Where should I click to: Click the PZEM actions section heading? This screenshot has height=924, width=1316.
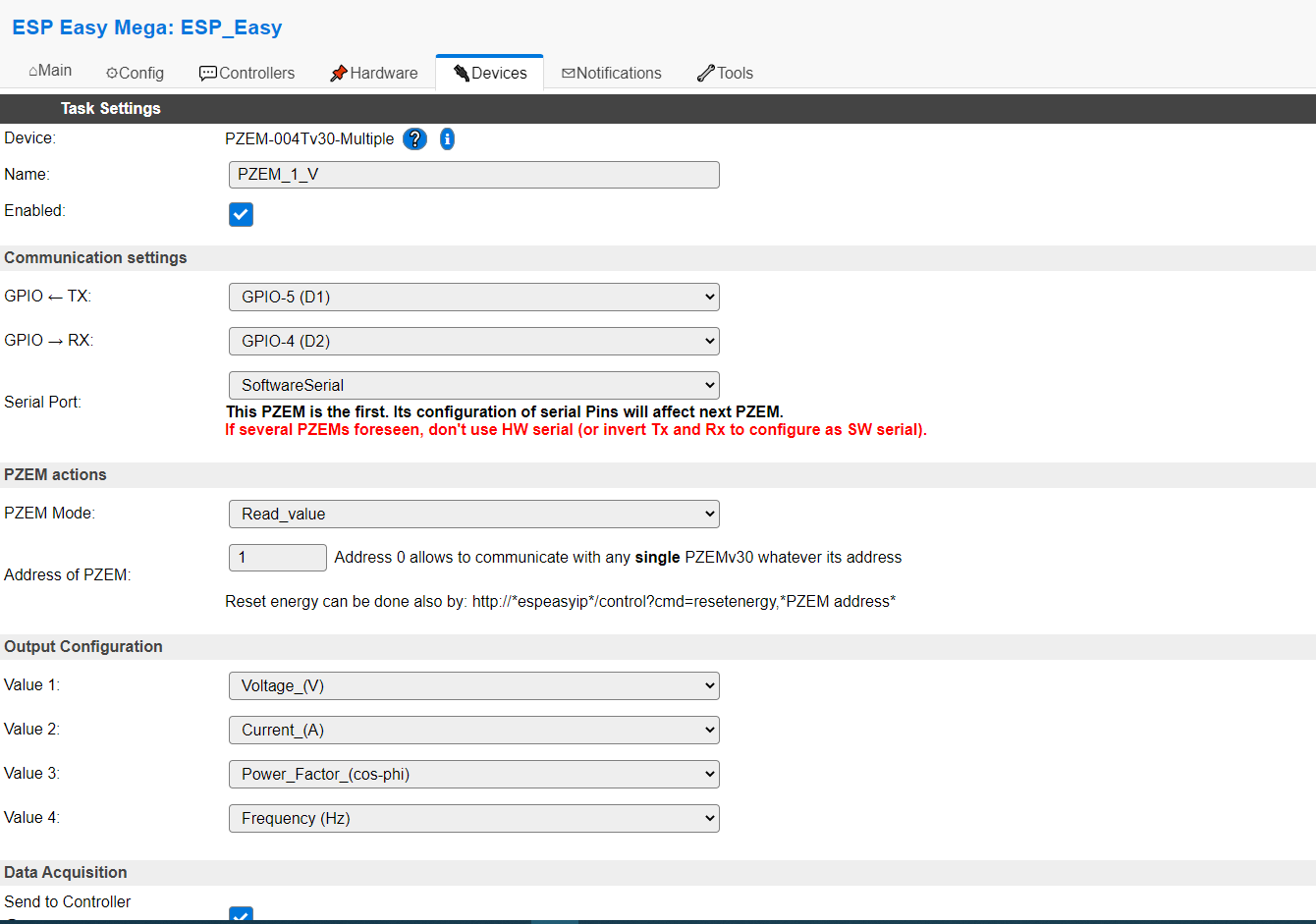click(x=55, y=475)
